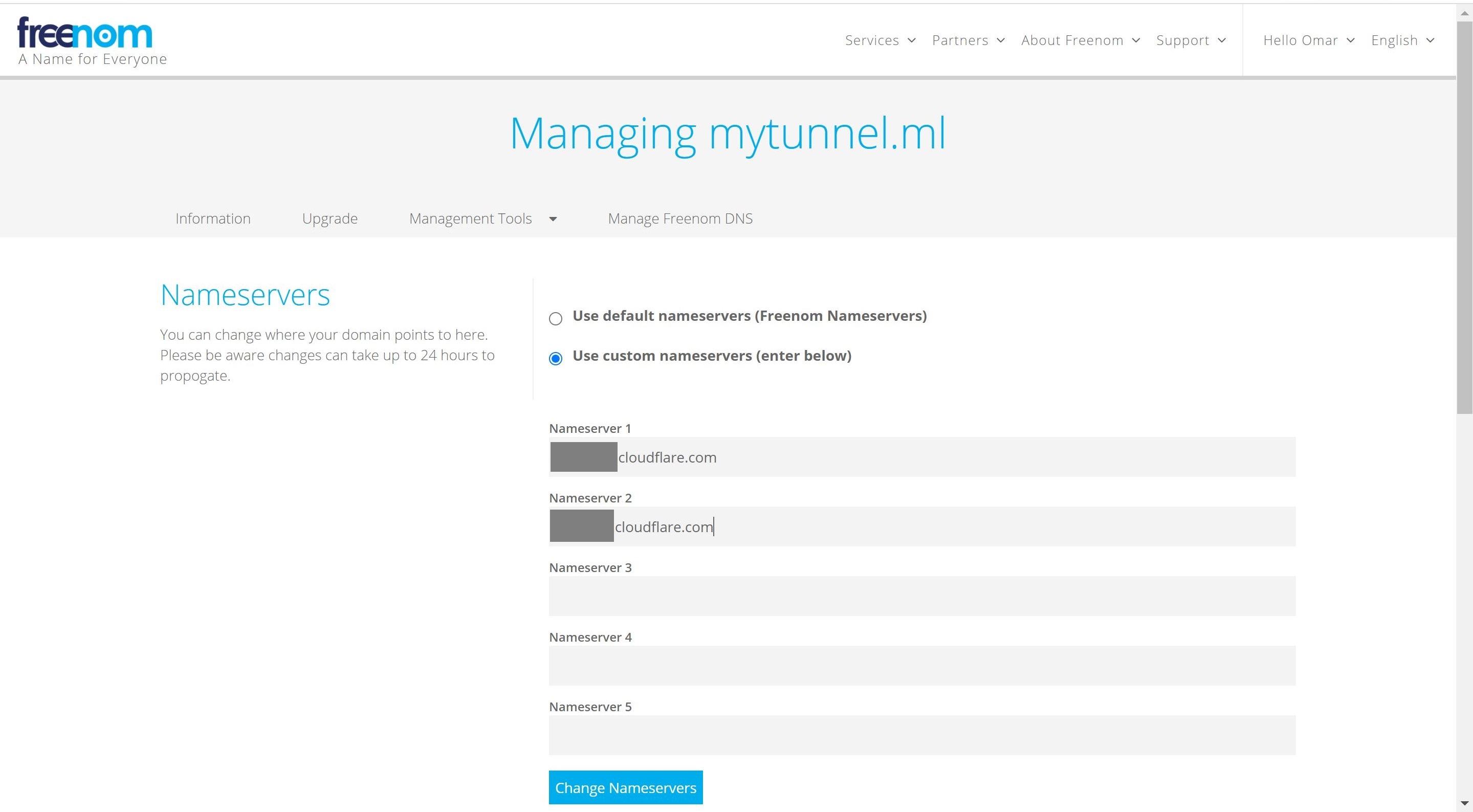Click the Use custom nameservers label text
The height and width of the screenshot is (812, 1473).
712,356
